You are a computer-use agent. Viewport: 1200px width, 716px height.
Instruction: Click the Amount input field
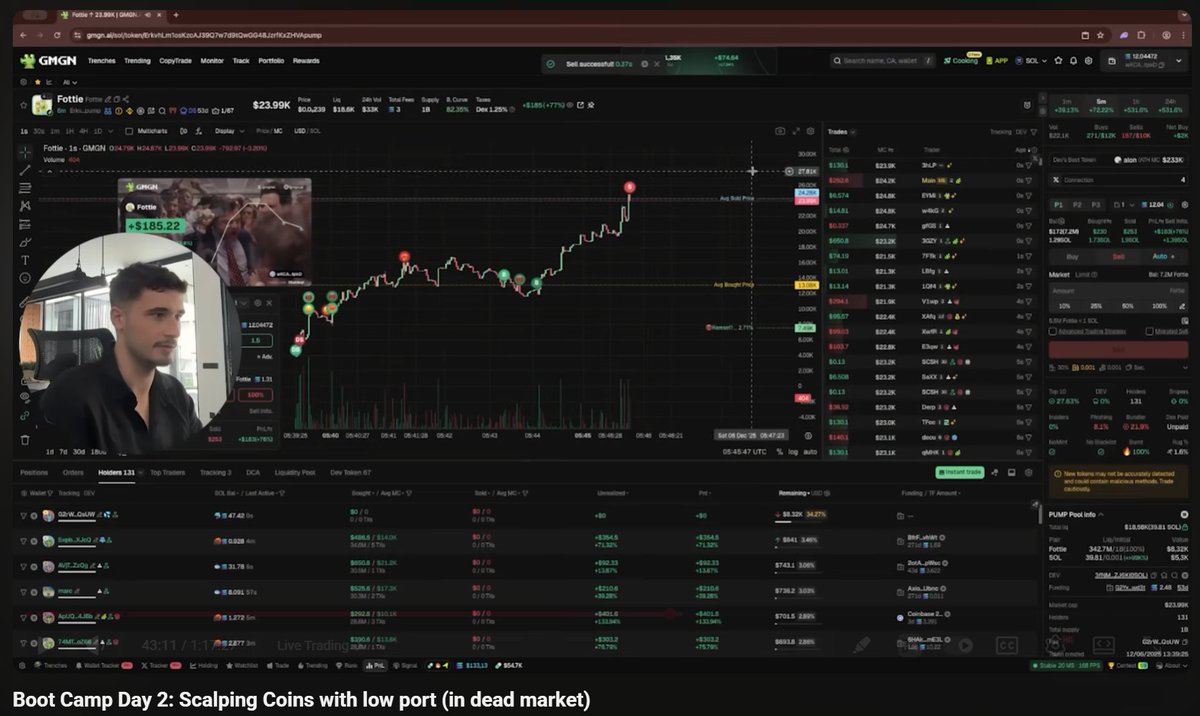point(1117,291)
